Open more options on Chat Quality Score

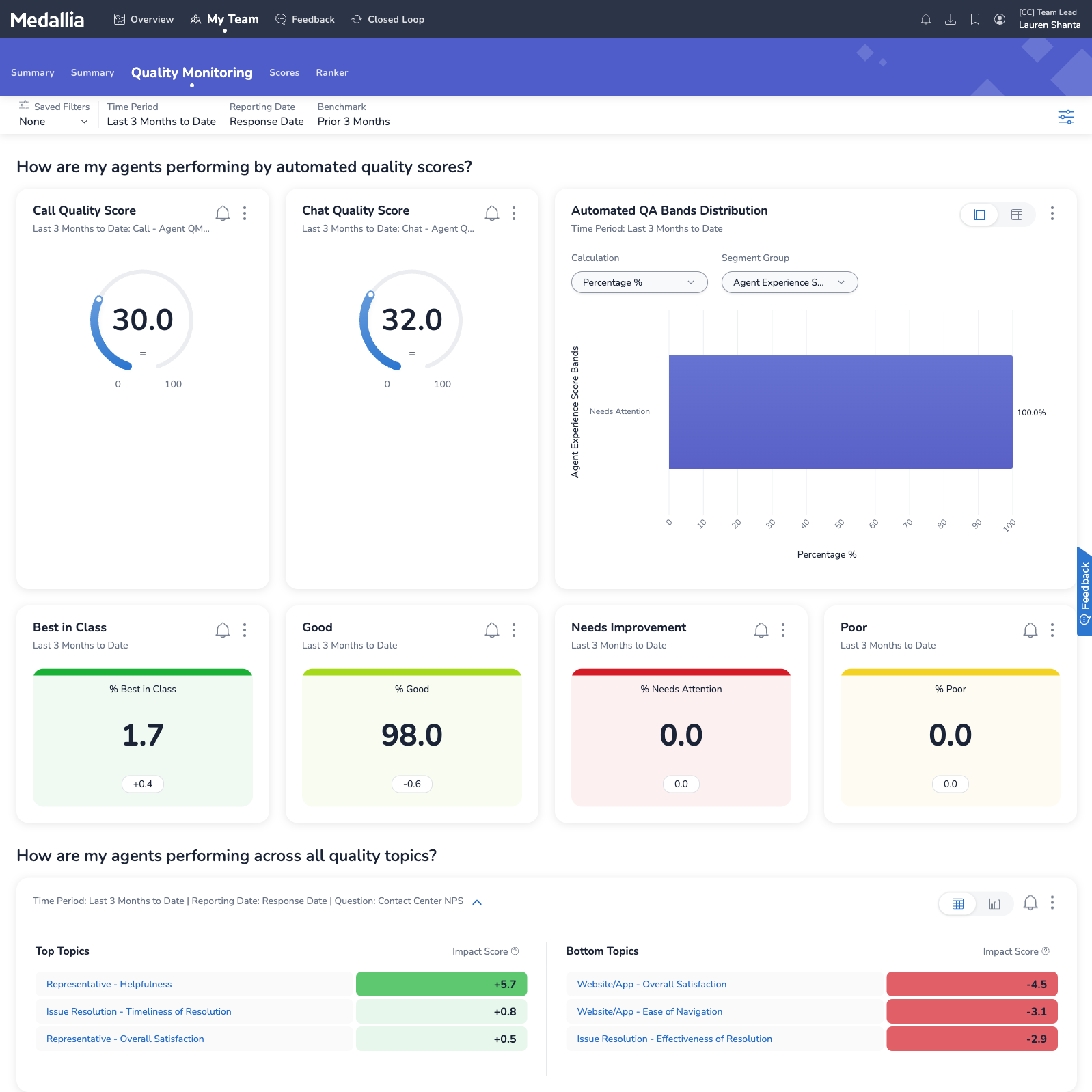pyautogui.click(x=514, y=213)
